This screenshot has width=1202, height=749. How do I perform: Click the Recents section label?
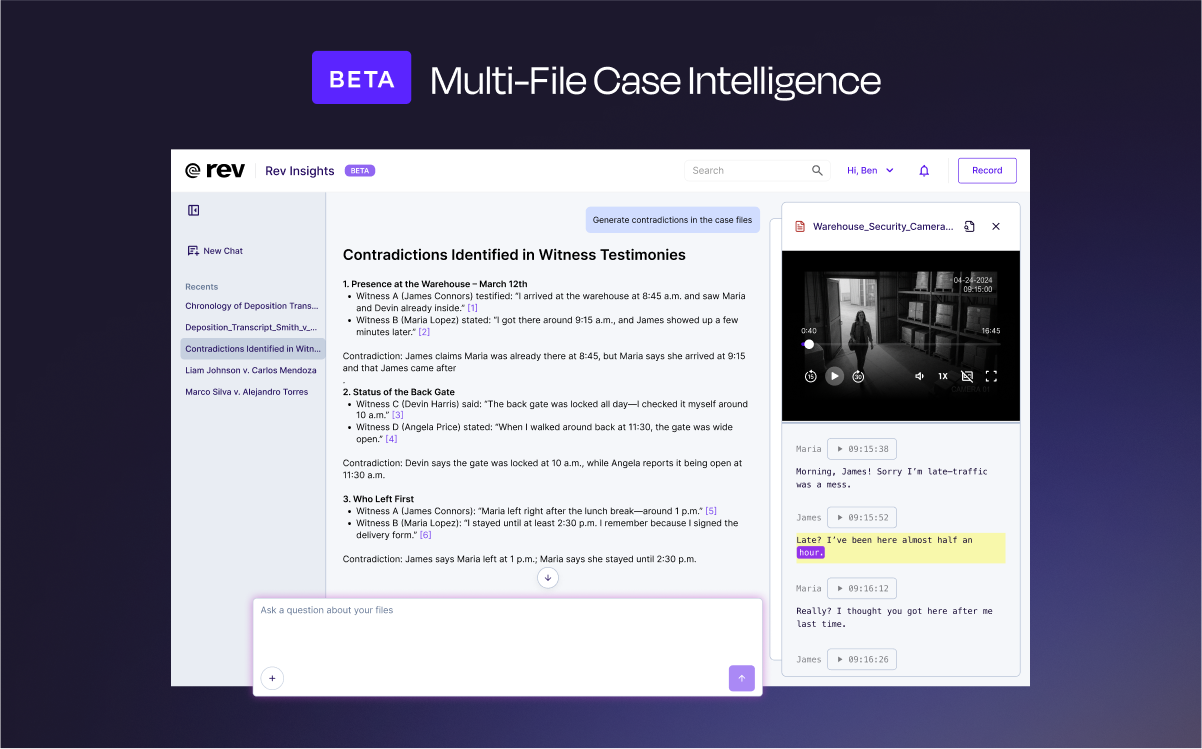click(201, 287)
